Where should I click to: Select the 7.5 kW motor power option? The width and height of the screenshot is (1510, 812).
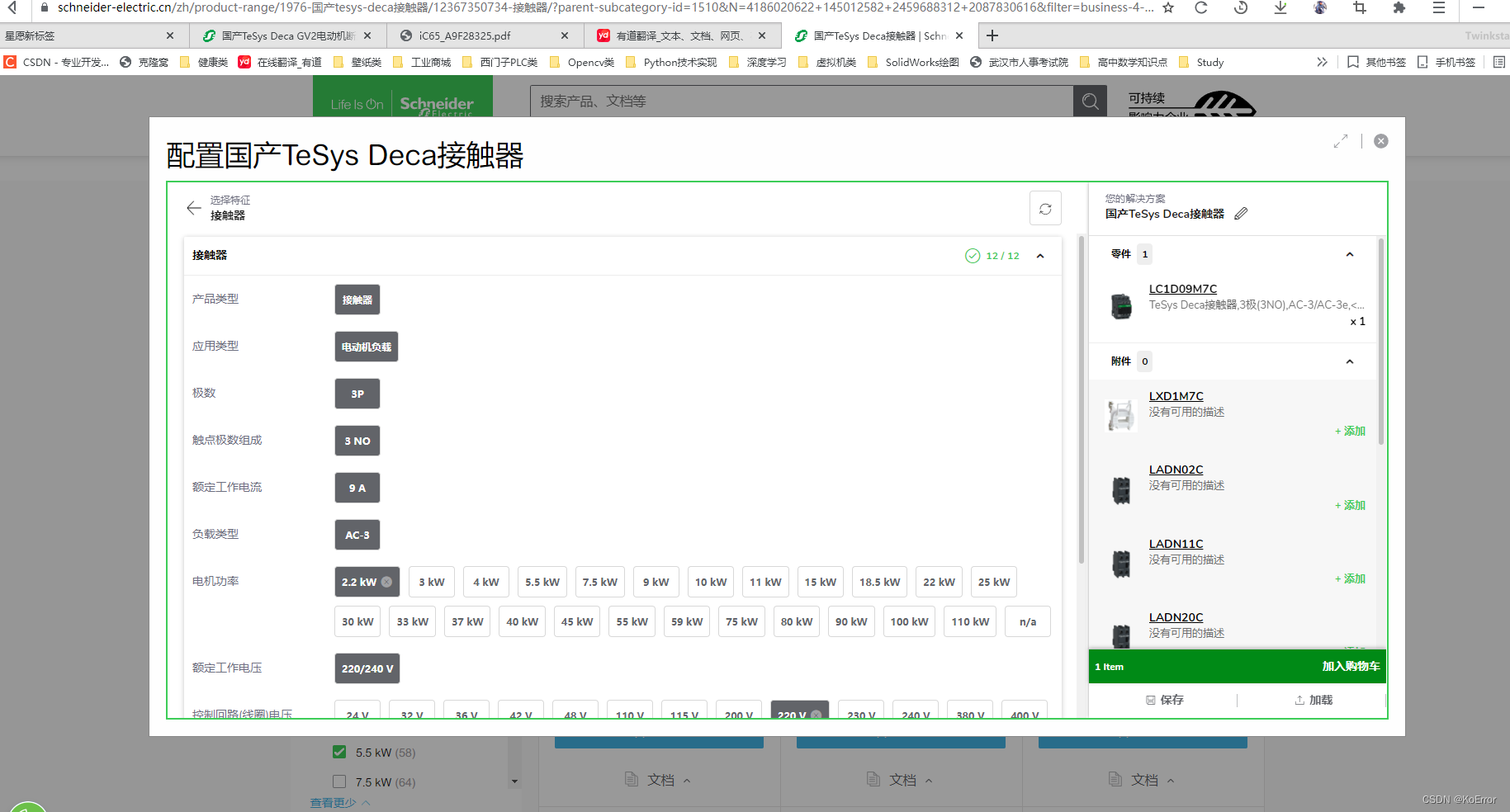click(x=600, y=582)
